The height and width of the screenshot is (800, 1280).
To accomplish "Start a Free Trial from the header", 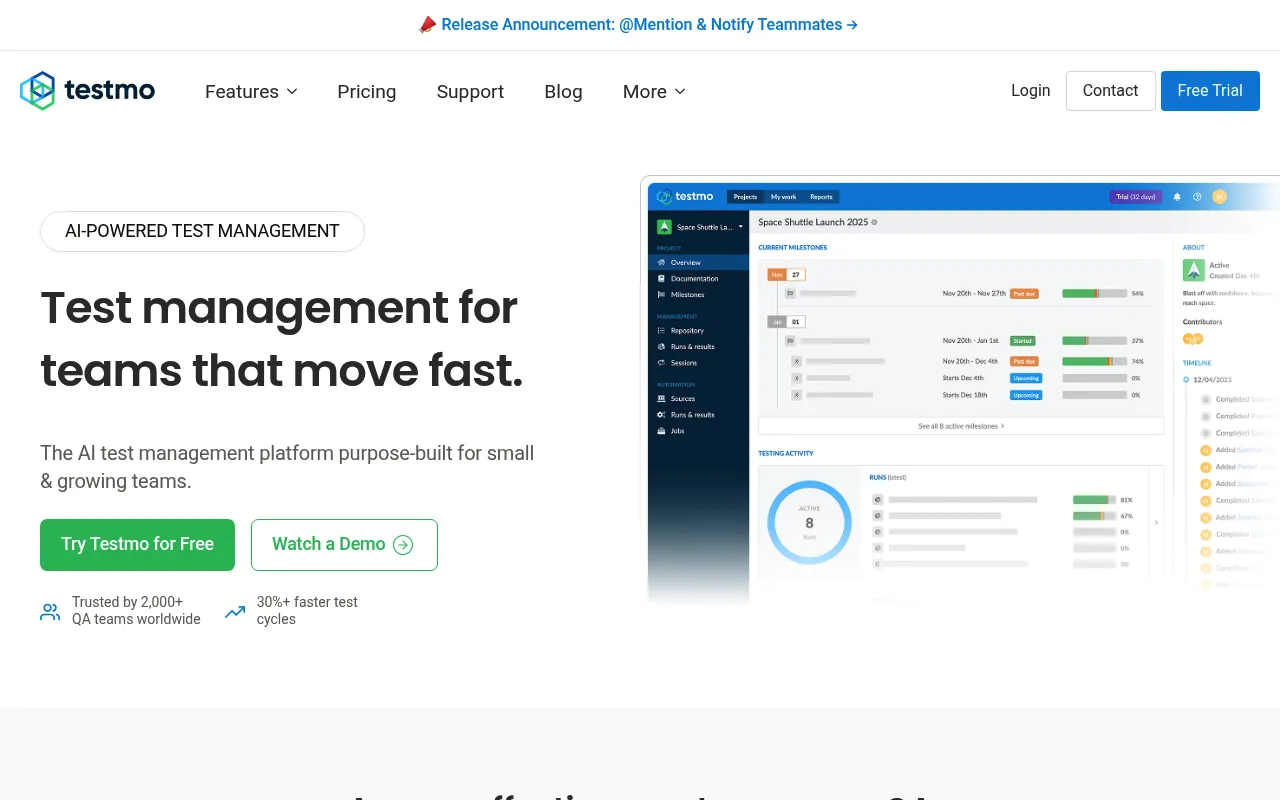I will [1210, 90].
